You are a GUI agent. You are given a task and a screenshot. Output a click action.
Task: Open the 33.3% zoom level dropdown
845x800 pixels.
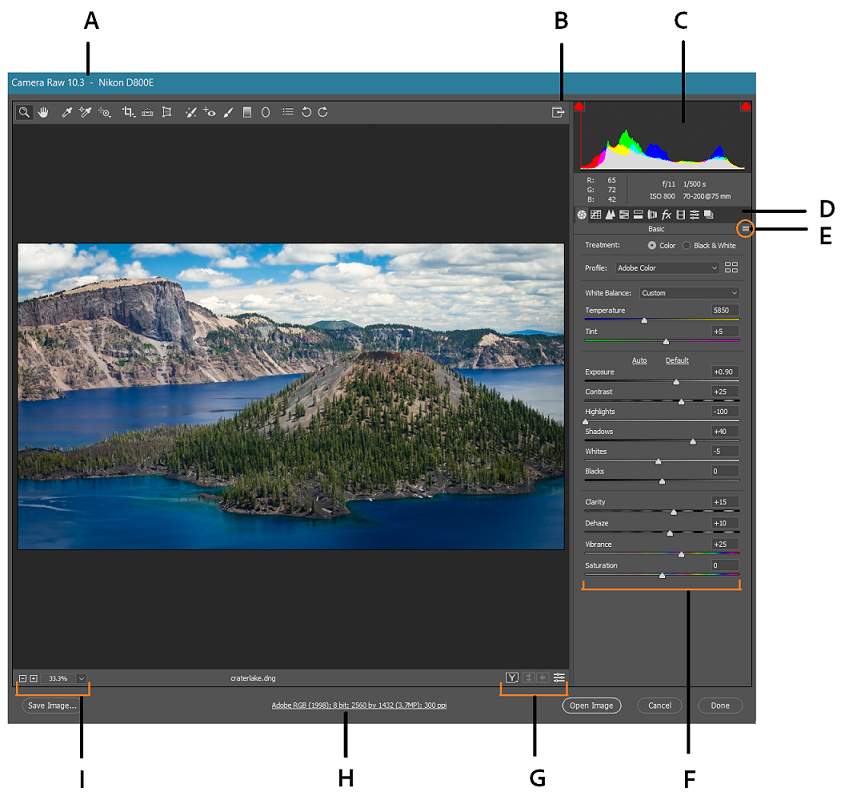point(81,678)
